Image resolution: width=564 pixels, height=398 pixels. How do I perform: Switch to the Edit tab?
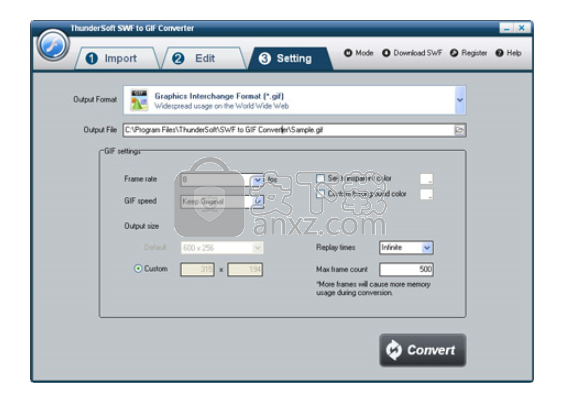[x=203, y=58]
